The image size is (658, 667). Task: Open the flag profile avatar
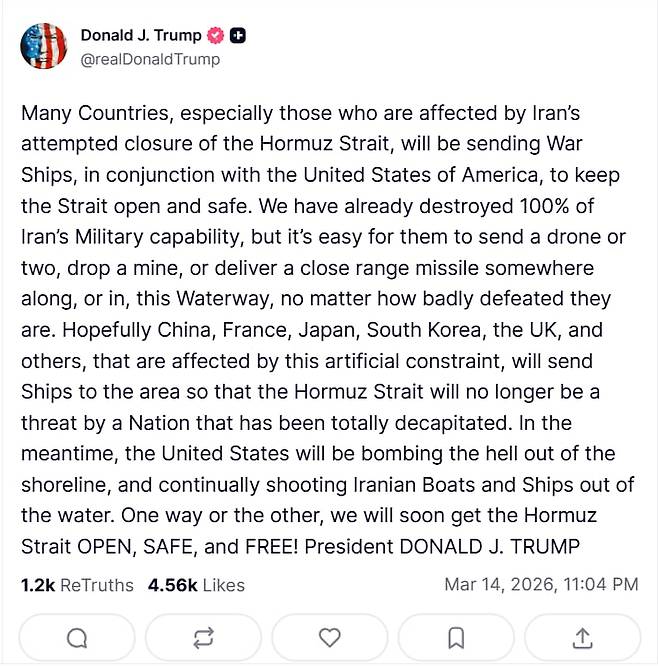point(44,46)
